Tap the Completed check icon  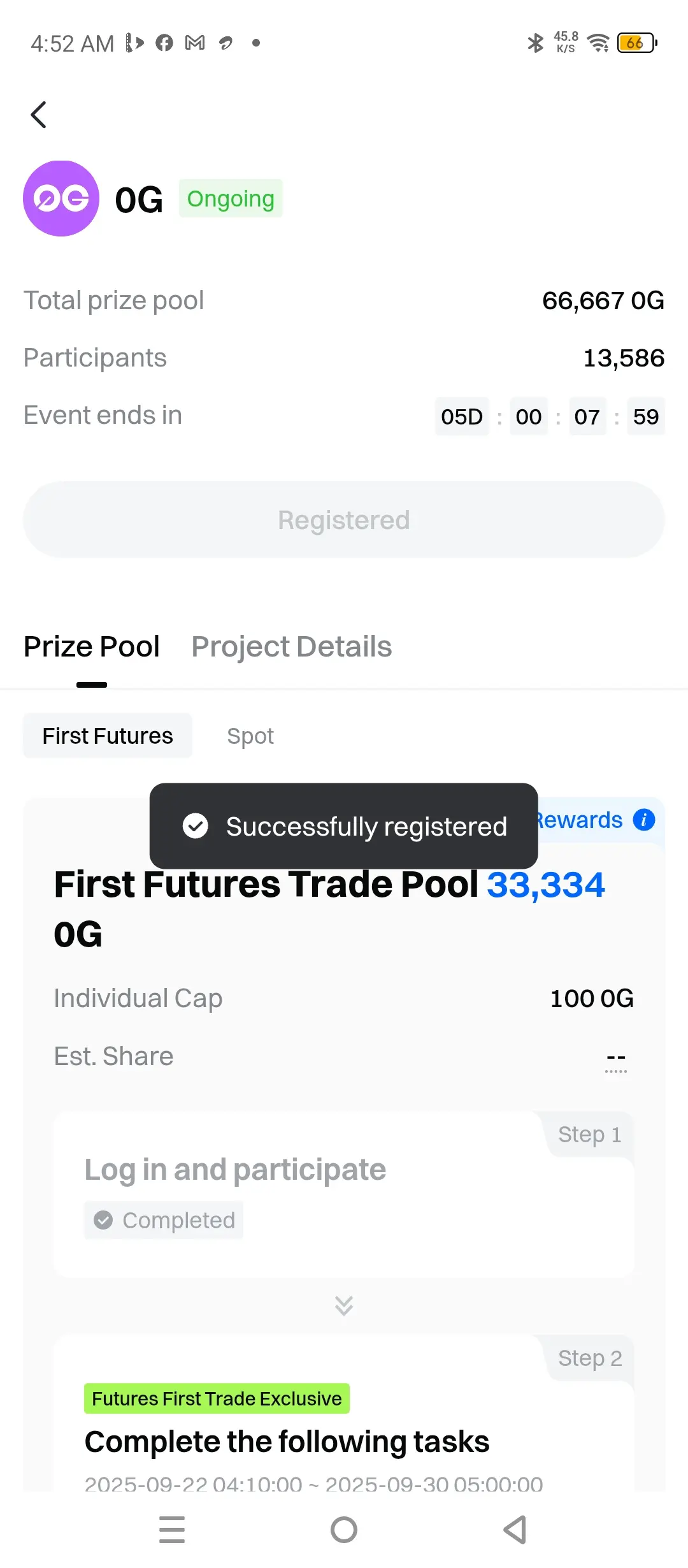coord(103,1220)
